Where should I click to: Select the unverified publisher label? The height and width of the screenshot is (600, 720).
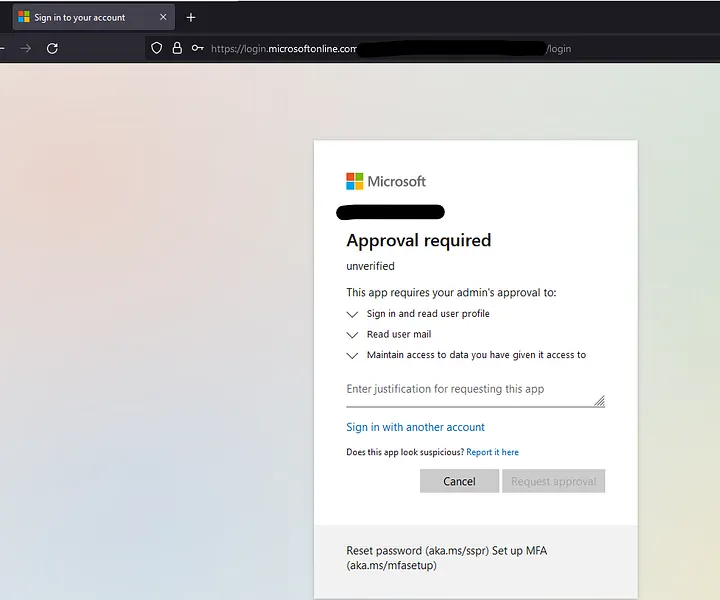(x=370, y=266)
